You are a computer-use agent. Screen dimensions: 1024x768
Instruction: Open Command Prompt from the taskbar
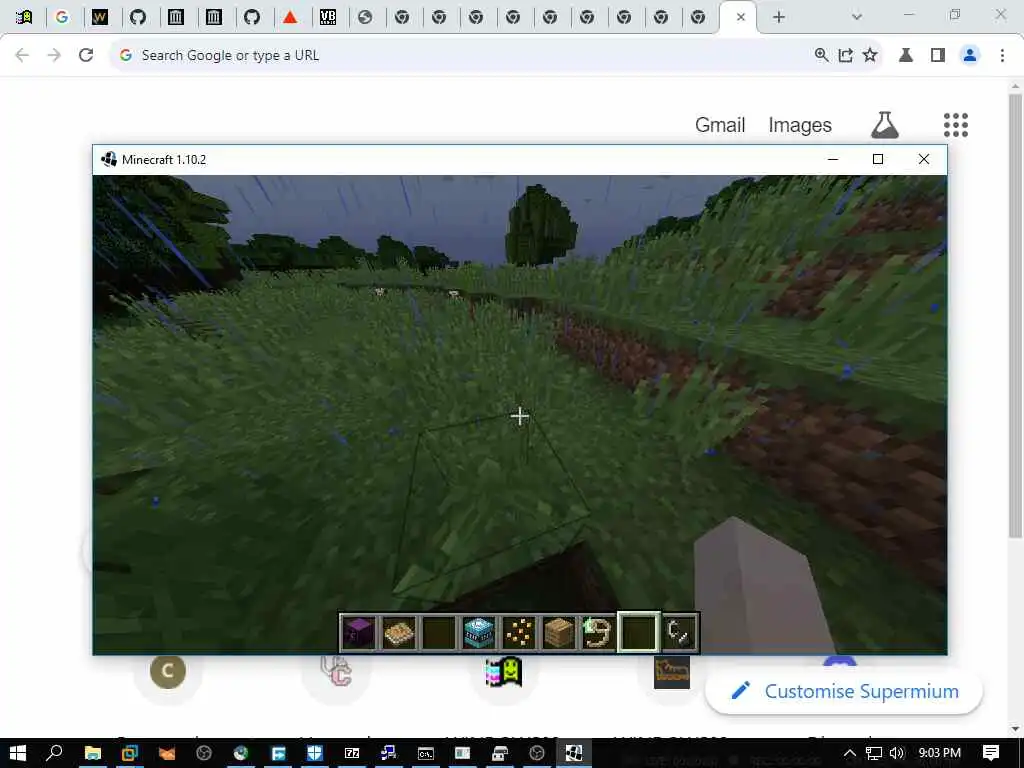[x=426, y=753]
